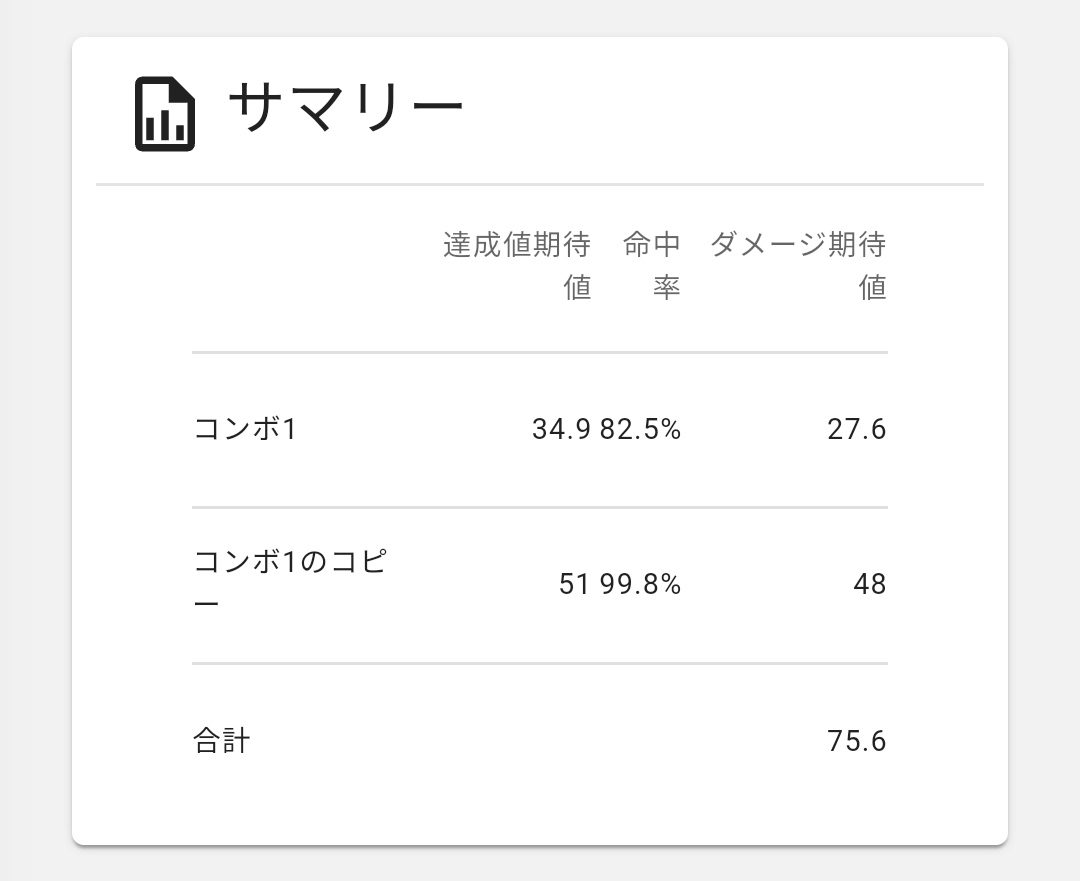Click the summary chart icon
1080x881 pixels.
(x=165, y=114)
